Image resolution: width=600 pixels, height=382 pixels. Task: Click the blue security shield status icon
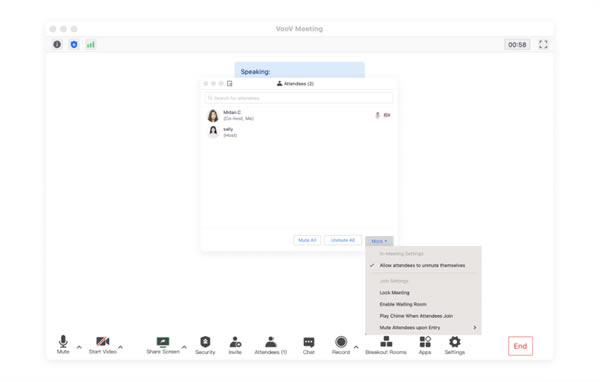pos(74,44)
